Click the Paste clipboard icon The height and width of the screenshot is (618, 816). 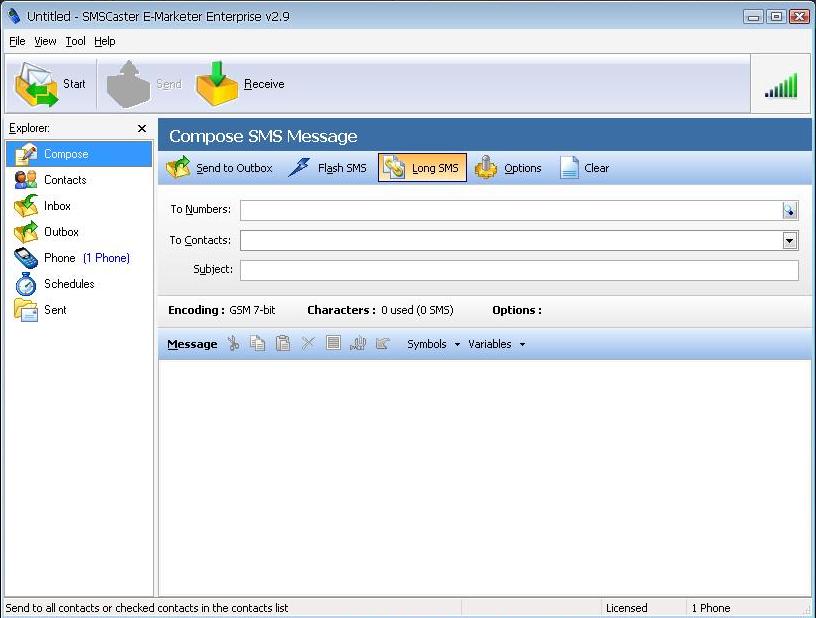[283, 343]
